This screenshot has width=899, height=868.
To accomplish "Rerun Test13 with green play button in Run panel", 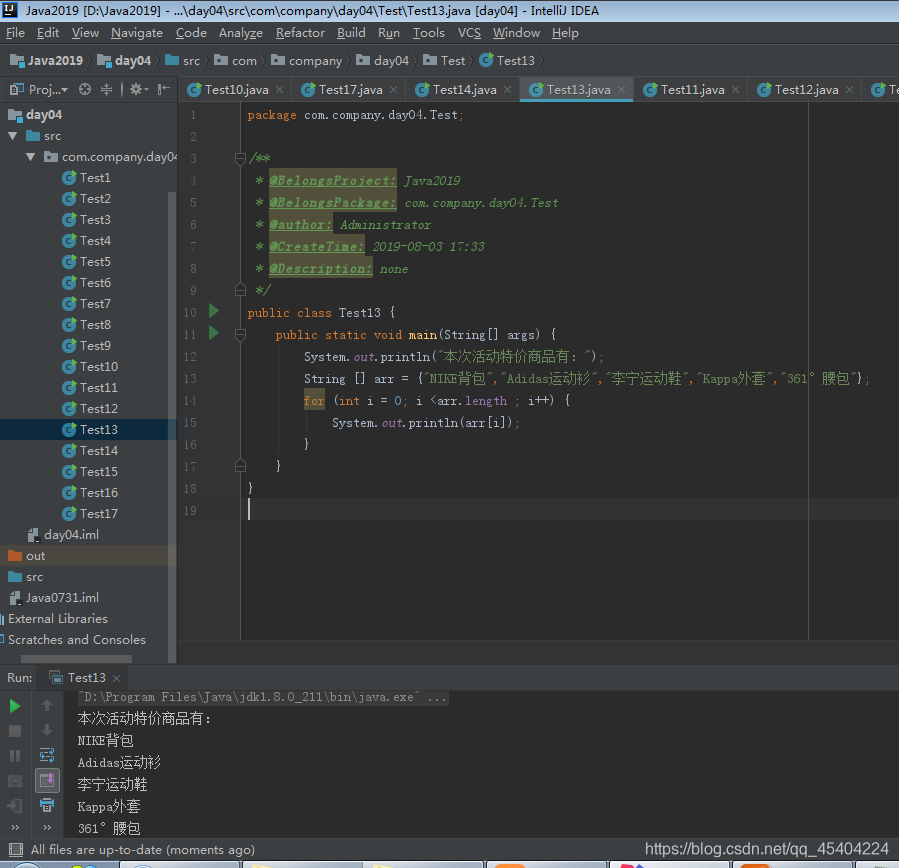I will pyautogui.click(x=15, y=706).
